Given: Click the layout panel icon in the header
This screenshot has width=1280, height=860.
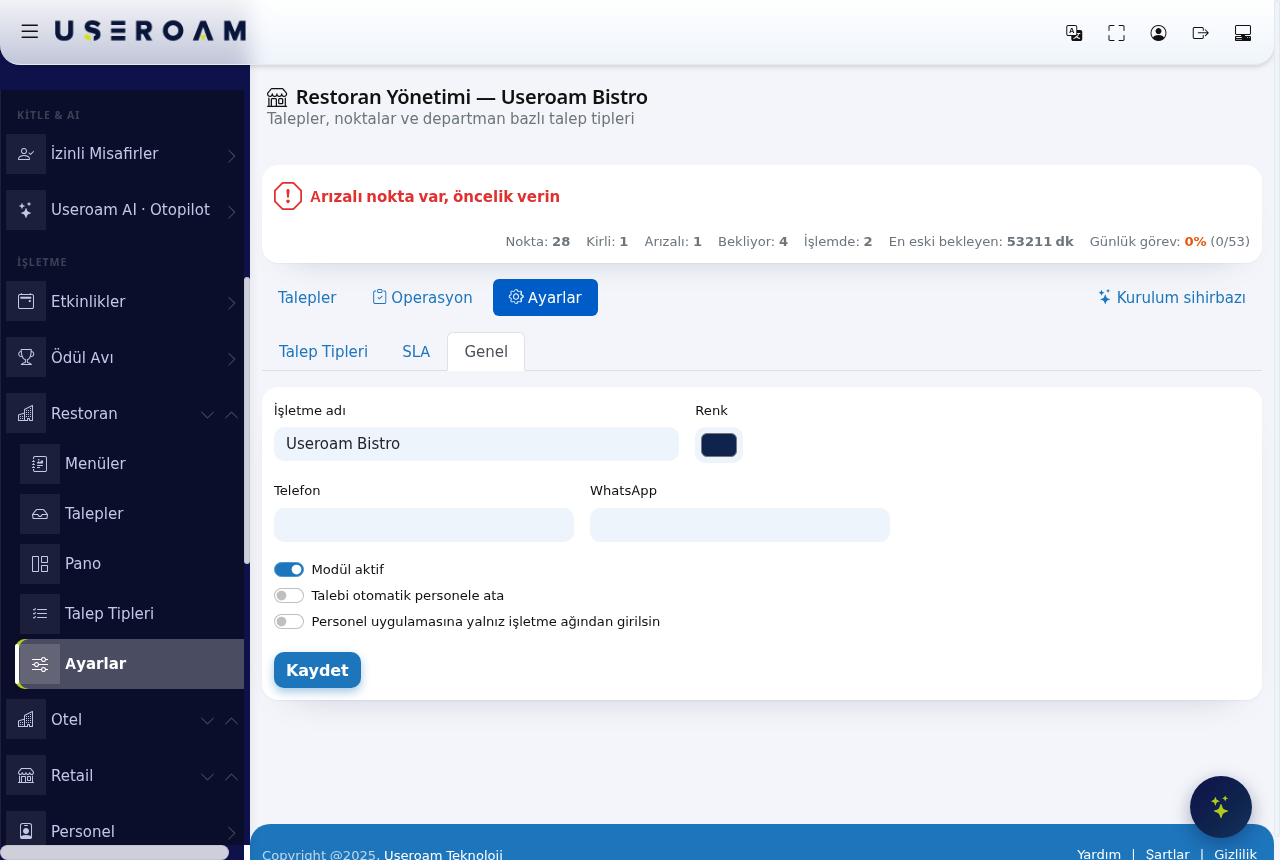Looking at the screenshot, I should (x=1243, y=33).
